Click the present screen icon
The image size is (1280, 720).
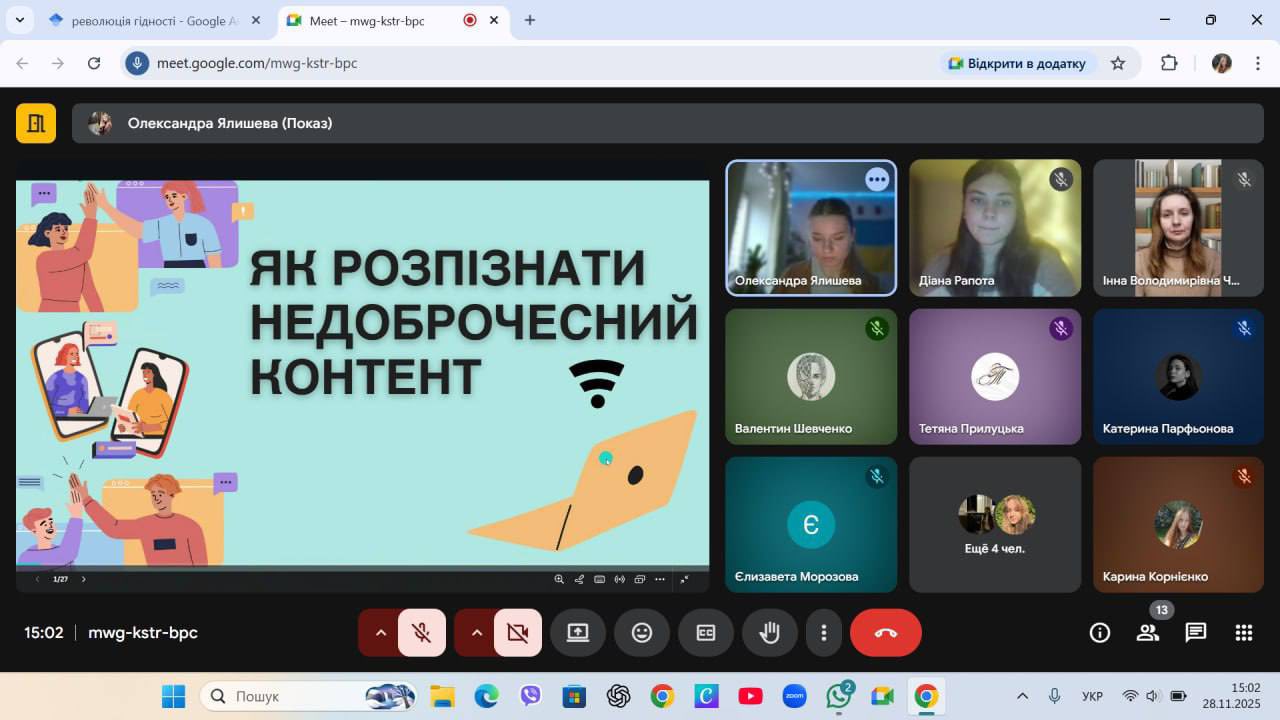point(578,633)
